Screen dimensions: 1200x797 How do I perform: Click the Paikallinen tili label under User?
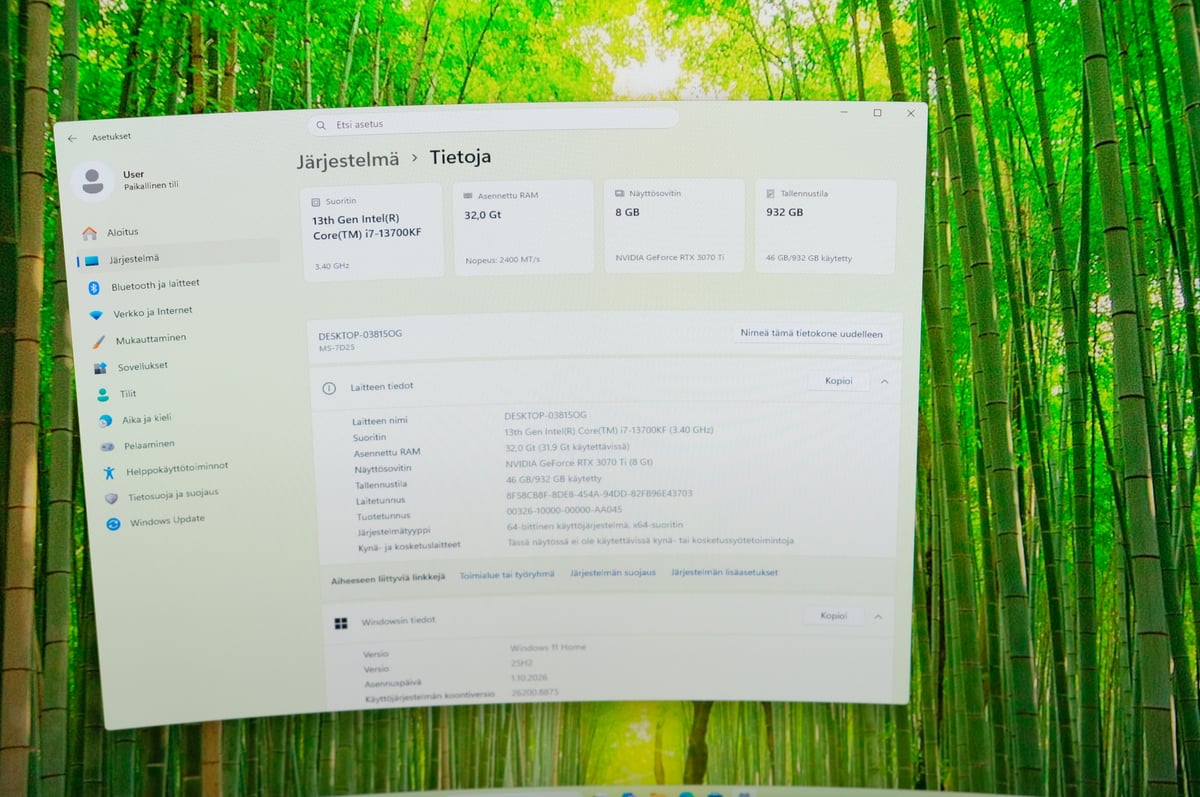[x=151, y=187]
